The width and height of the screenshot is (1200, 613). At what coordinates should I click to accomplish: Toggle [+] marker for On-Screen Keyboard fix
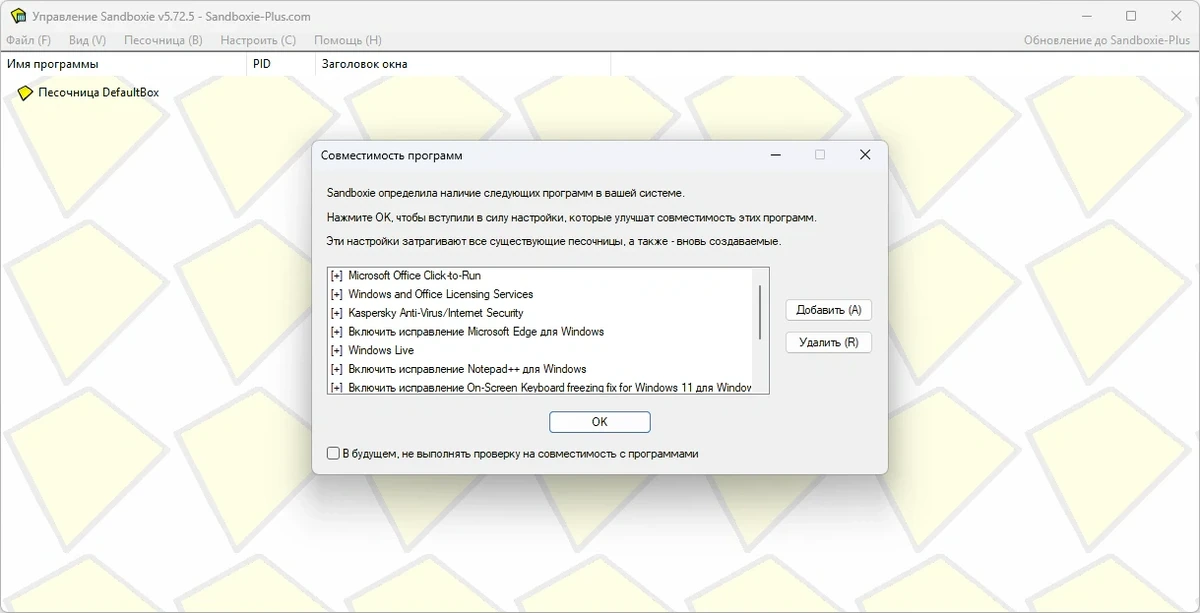(336, 387)
